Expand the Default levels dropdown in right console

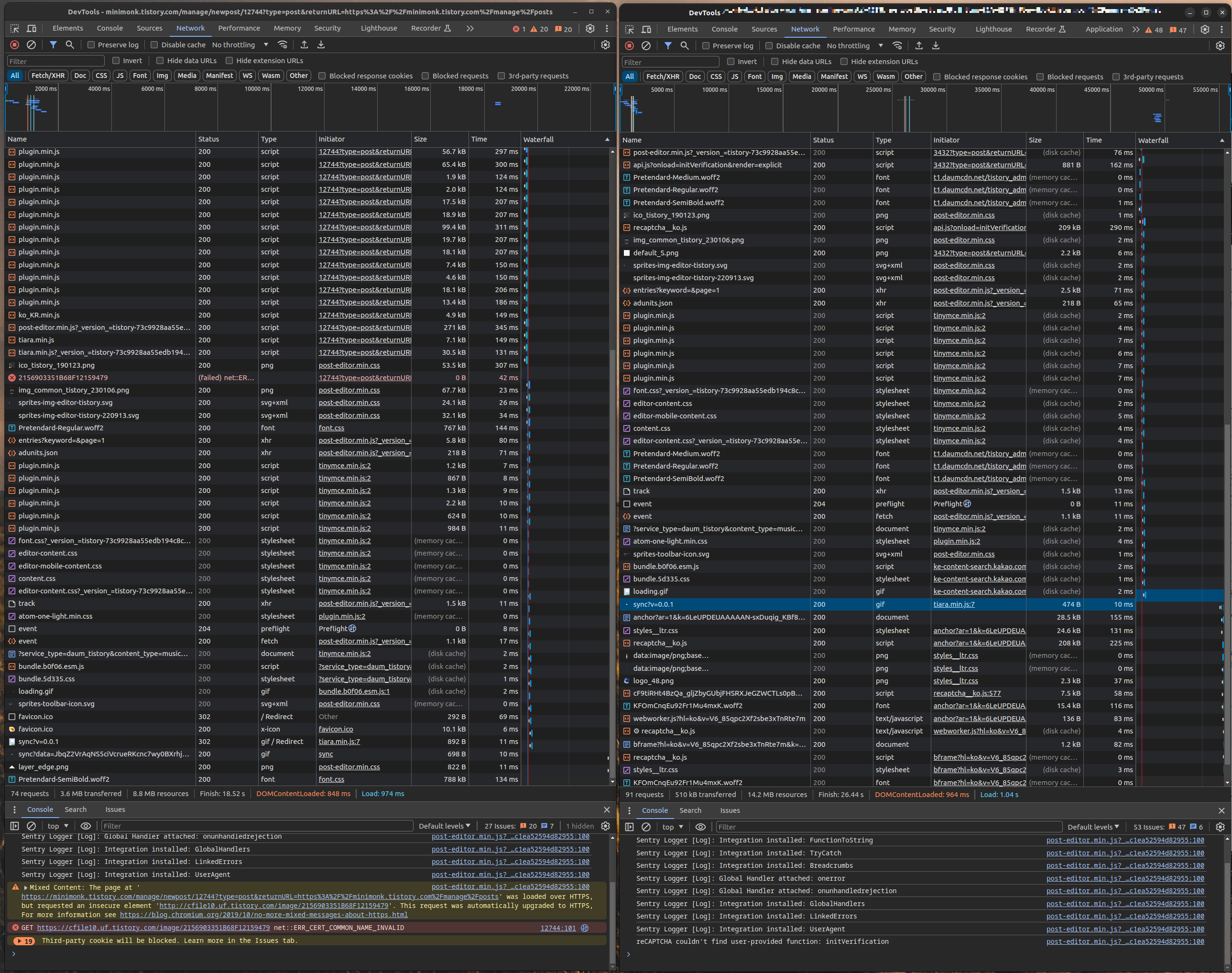(x=1093, y=827)
